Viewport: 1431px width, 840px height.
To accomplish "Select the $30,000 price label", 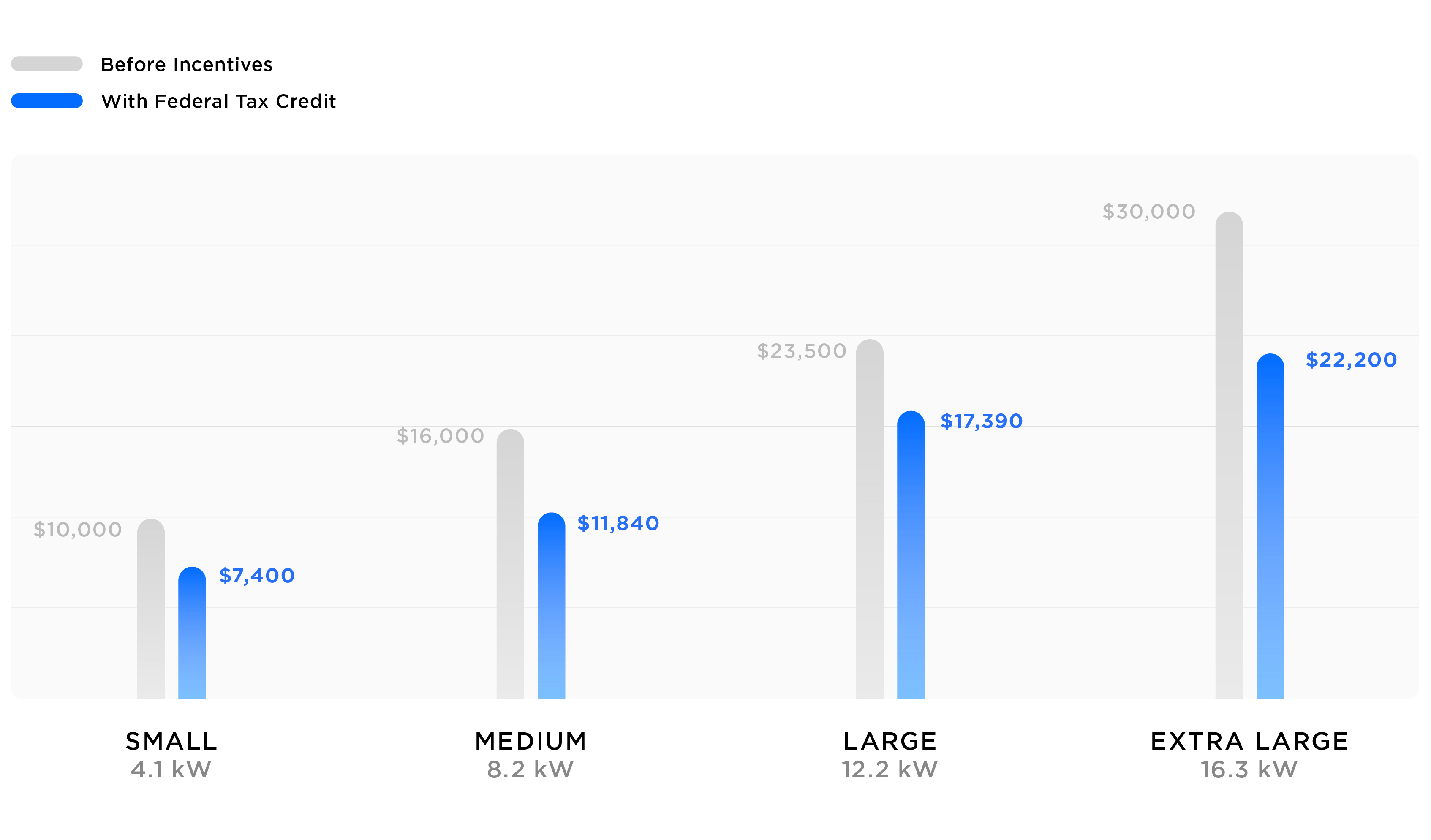I will (x=1148, y=212).
